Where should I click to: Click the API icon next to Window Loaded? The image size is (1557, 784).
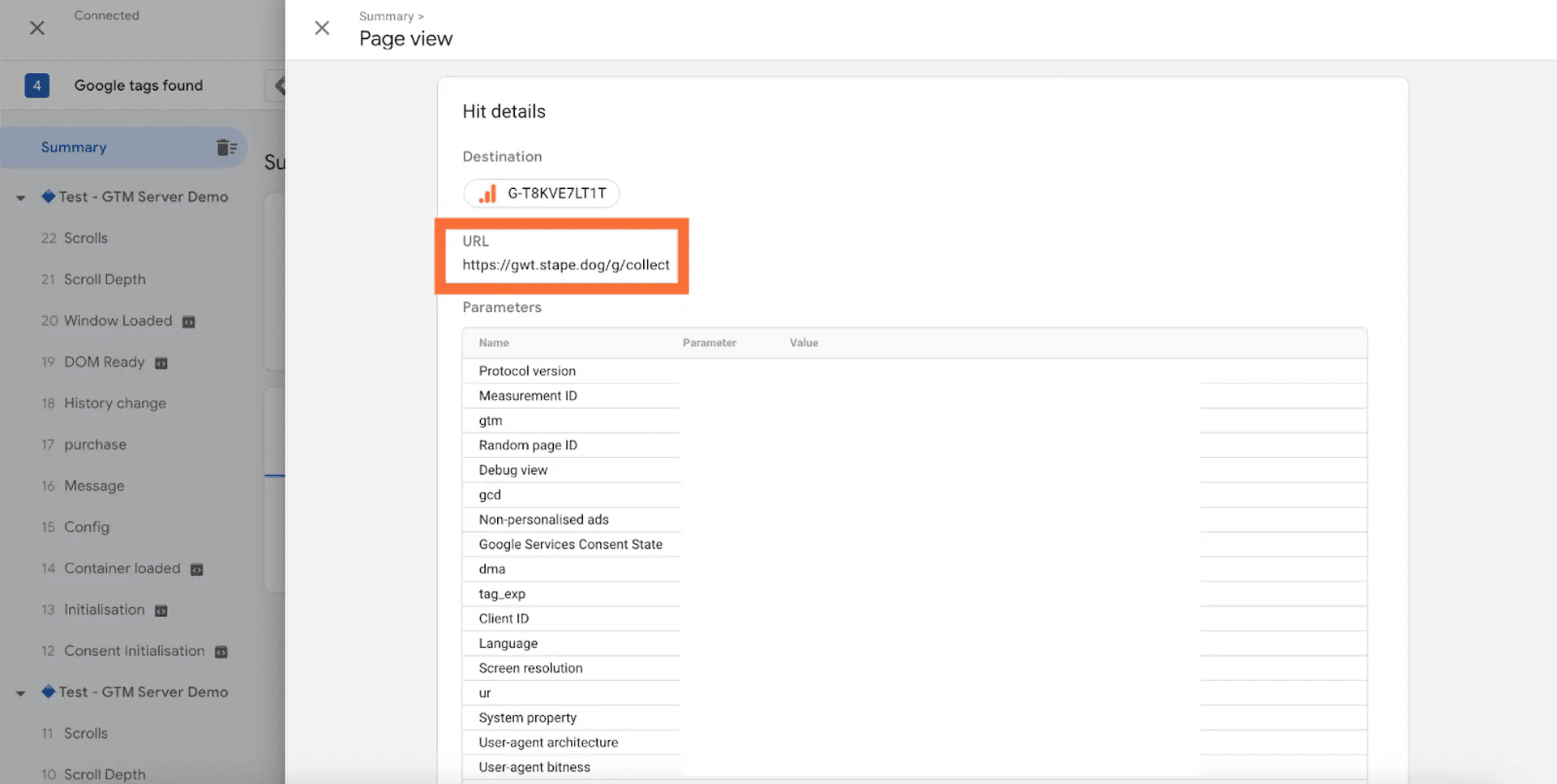coord(189,322)
